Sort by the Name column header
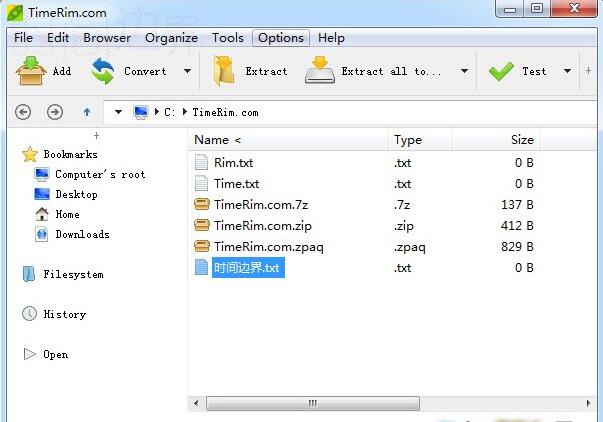The image size is (603, 422). [x=287, y=140]
